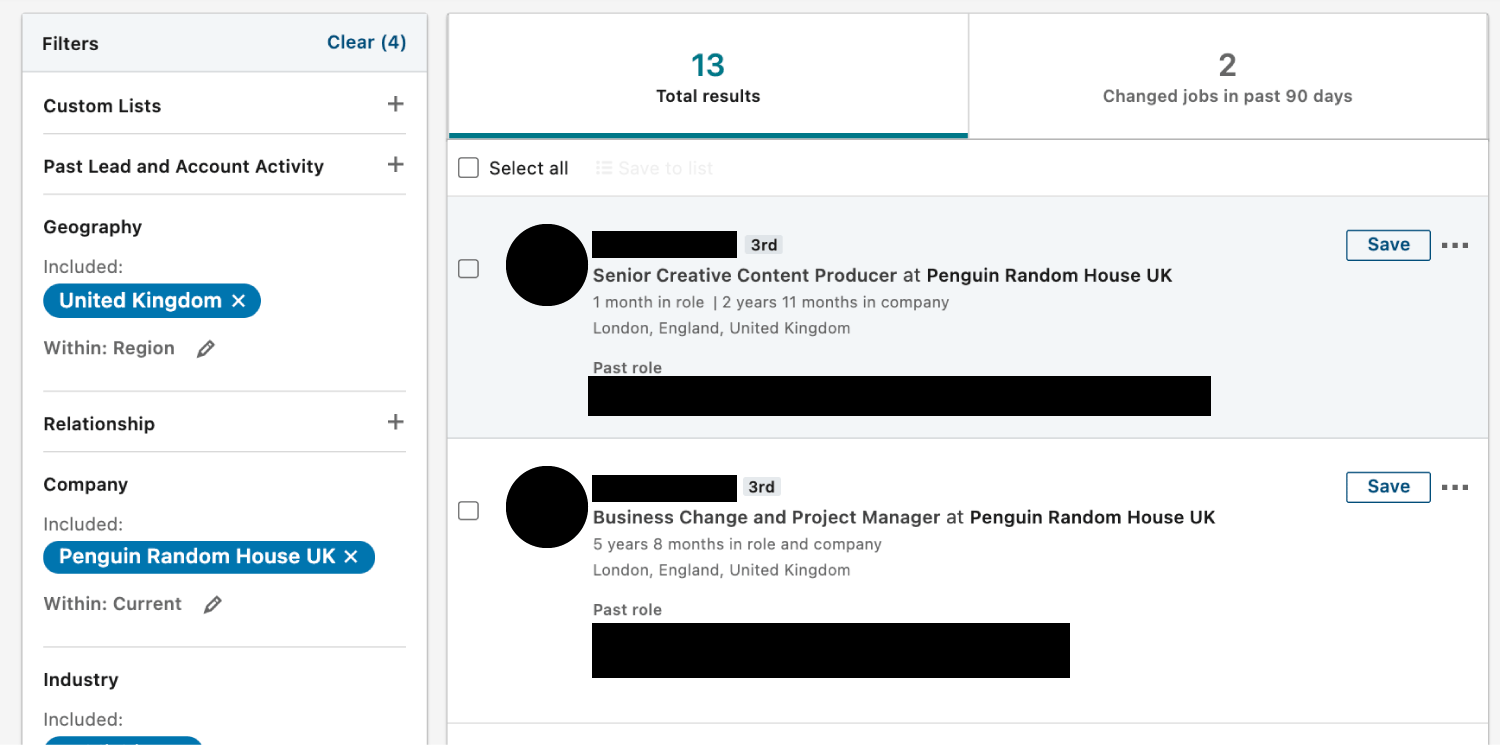Edit the Within: Current company setting
The height and width of the screenshot is (752, 1500).
pyautogui.click(x=213, y=605)
